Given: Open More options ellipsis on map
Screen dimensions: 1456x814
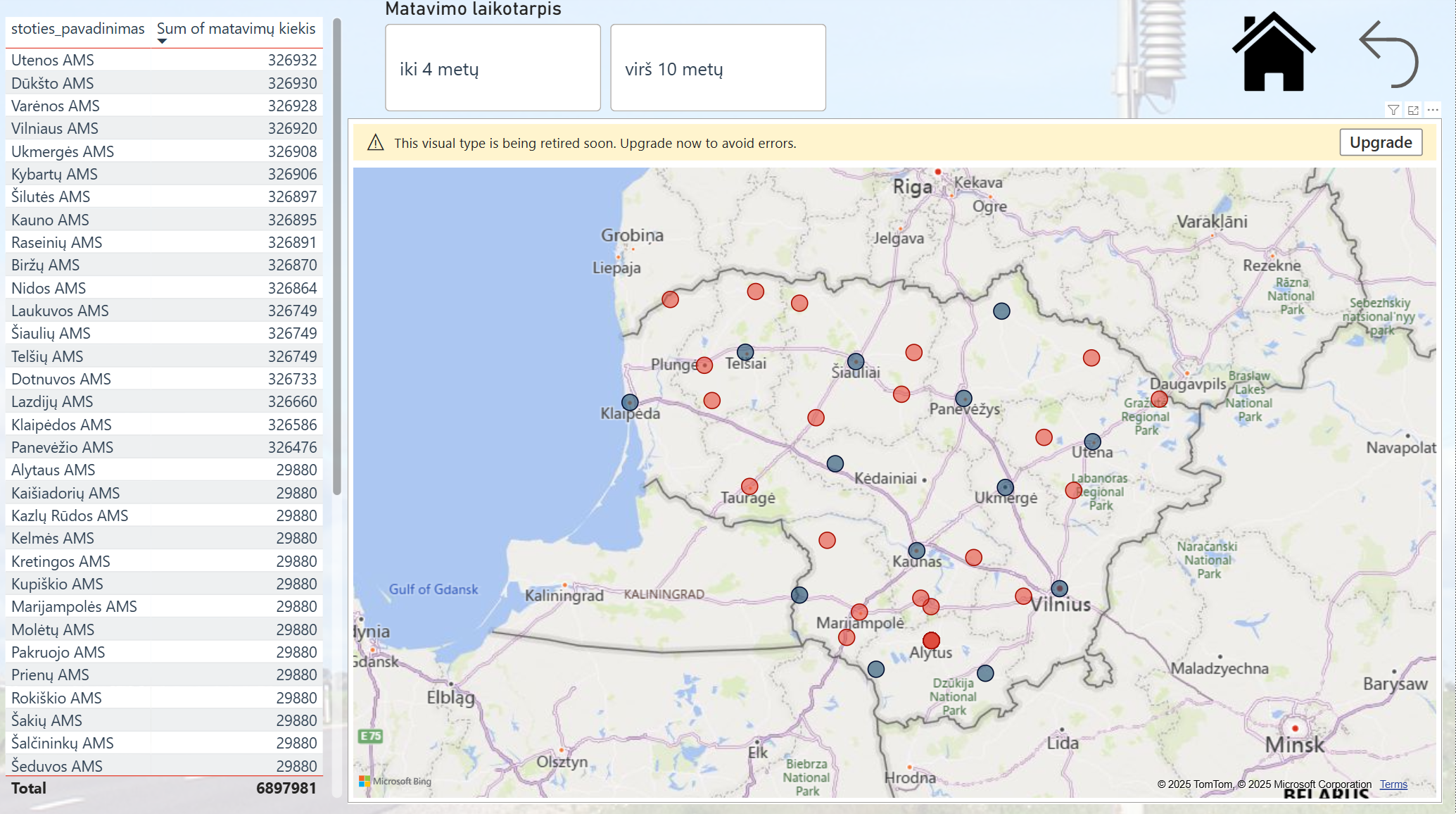Looking at the screenshot, I should pos(1433,110).
